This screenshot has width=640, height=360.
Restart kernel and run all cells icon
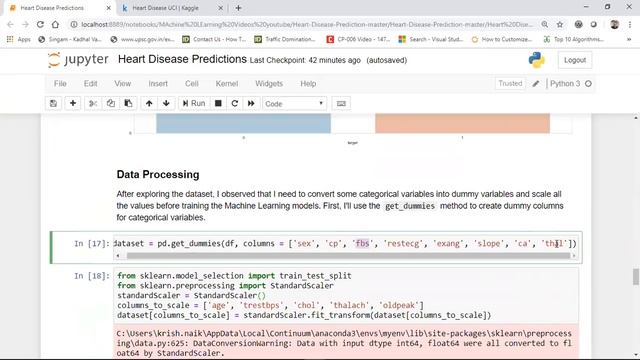(x=251, y=104)
